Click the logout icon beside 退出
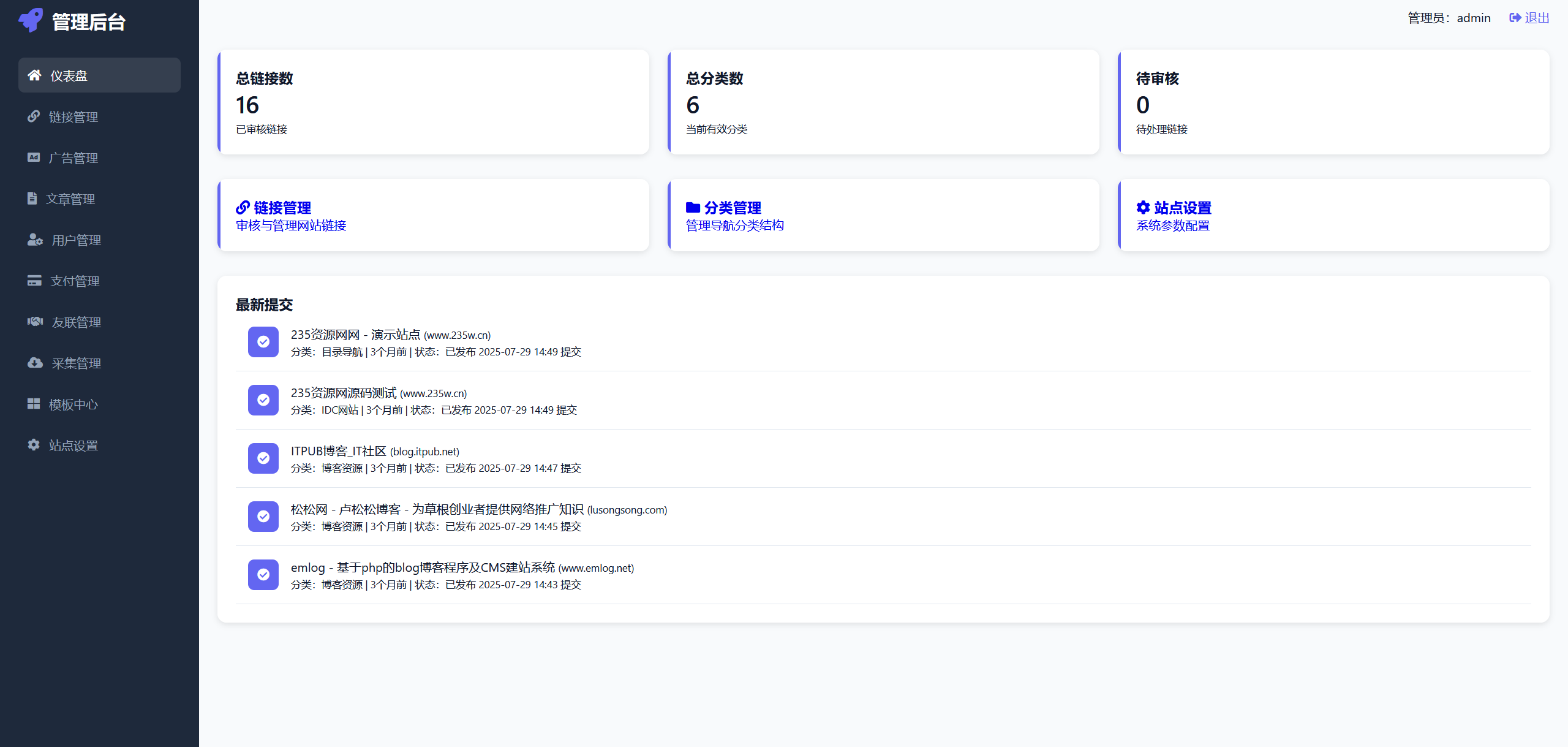The width and height of the screenshot is (1568, 747). (1513, 17)
